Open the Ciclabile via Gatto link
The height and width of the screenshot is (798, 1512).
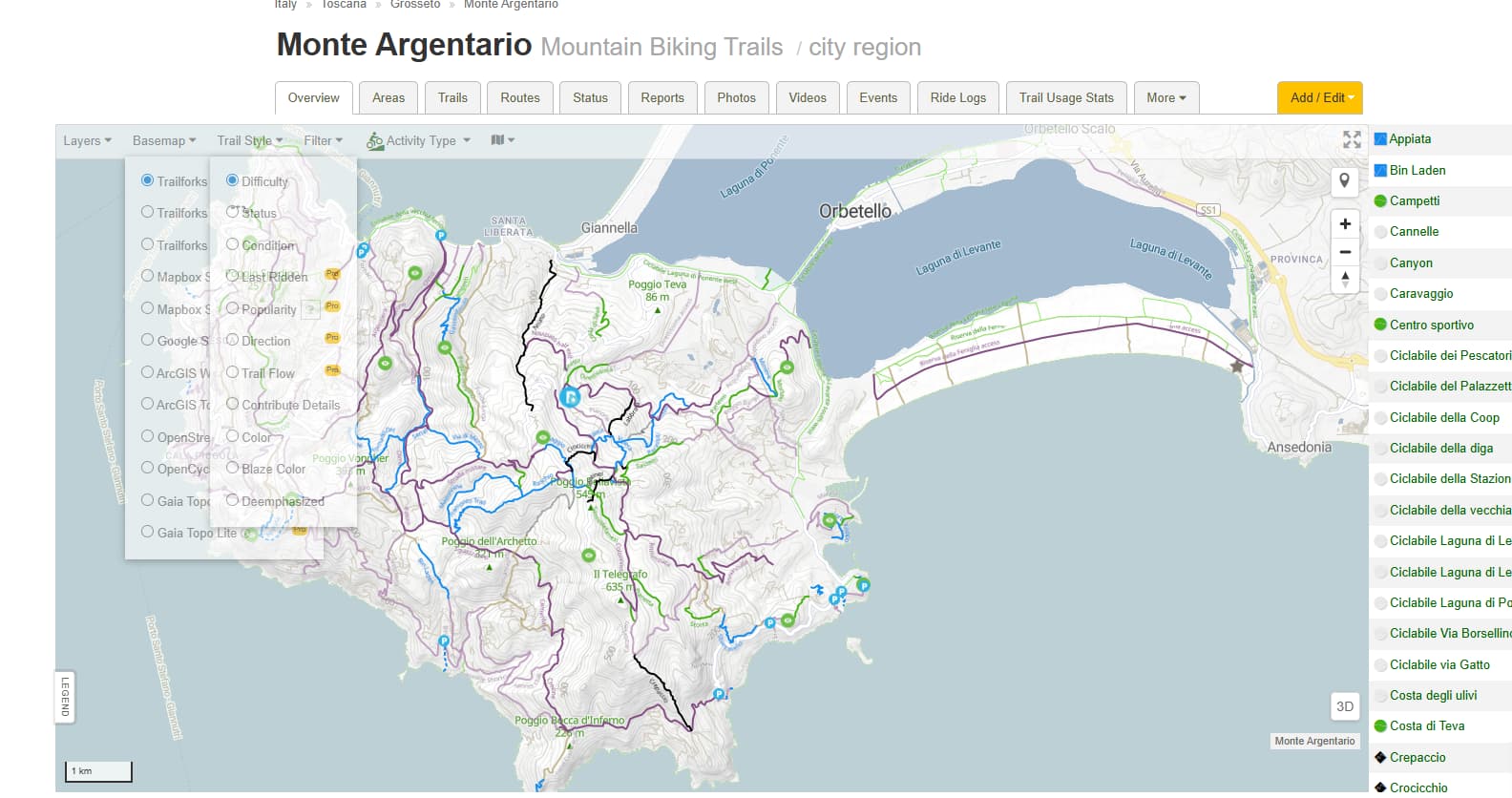point(1439,664)
